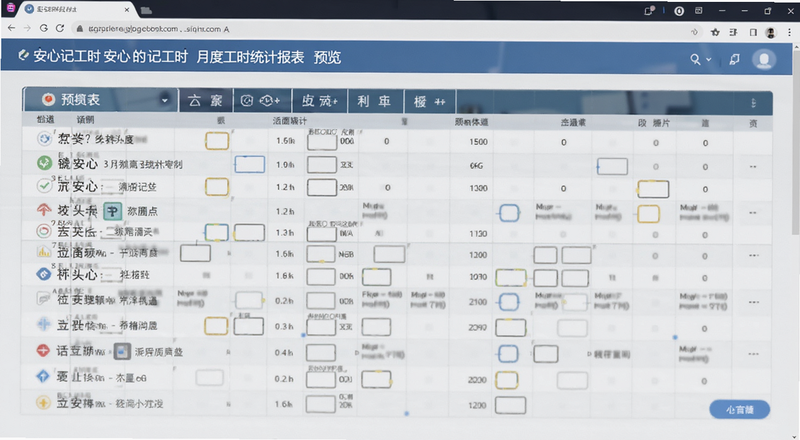This screenshot has height=440, width=800.
Task: Click the red plus circle icon in the 0.4h row
Action: (44, 351)
